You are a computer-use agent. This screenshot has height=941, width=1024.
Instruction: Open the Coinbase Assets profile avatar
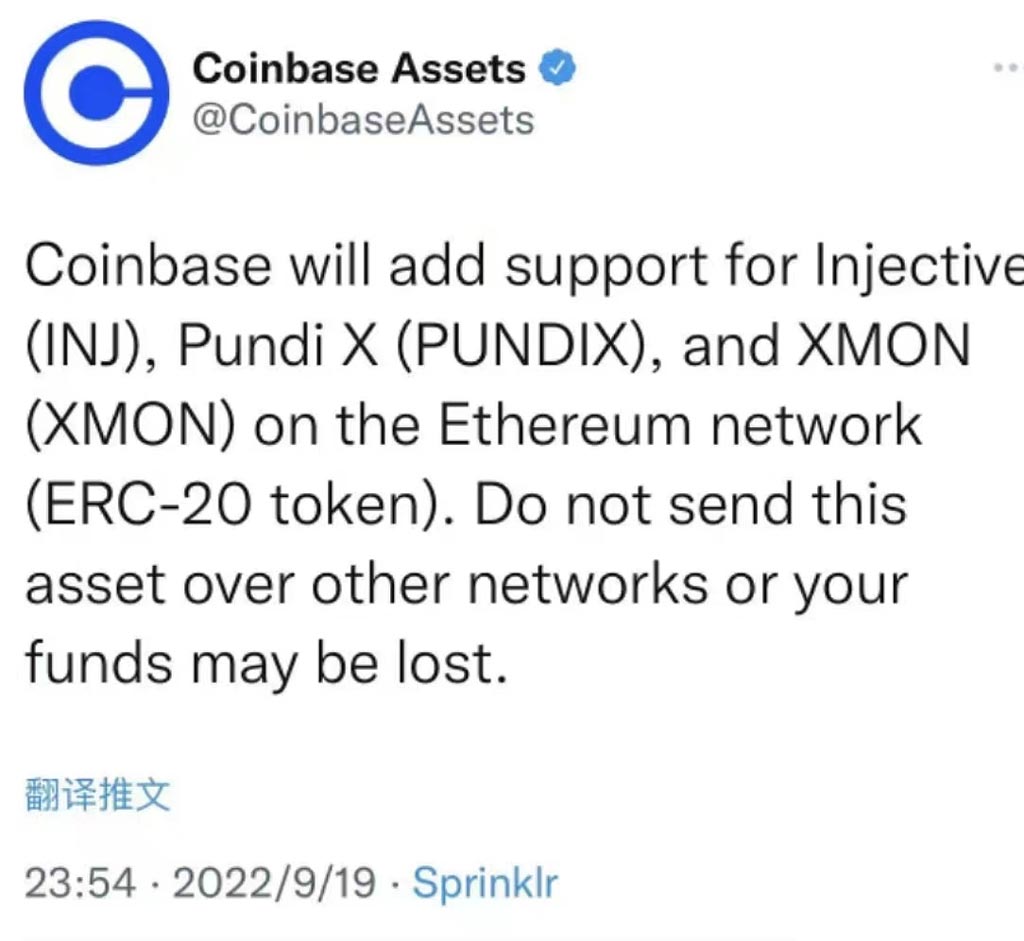97,93
